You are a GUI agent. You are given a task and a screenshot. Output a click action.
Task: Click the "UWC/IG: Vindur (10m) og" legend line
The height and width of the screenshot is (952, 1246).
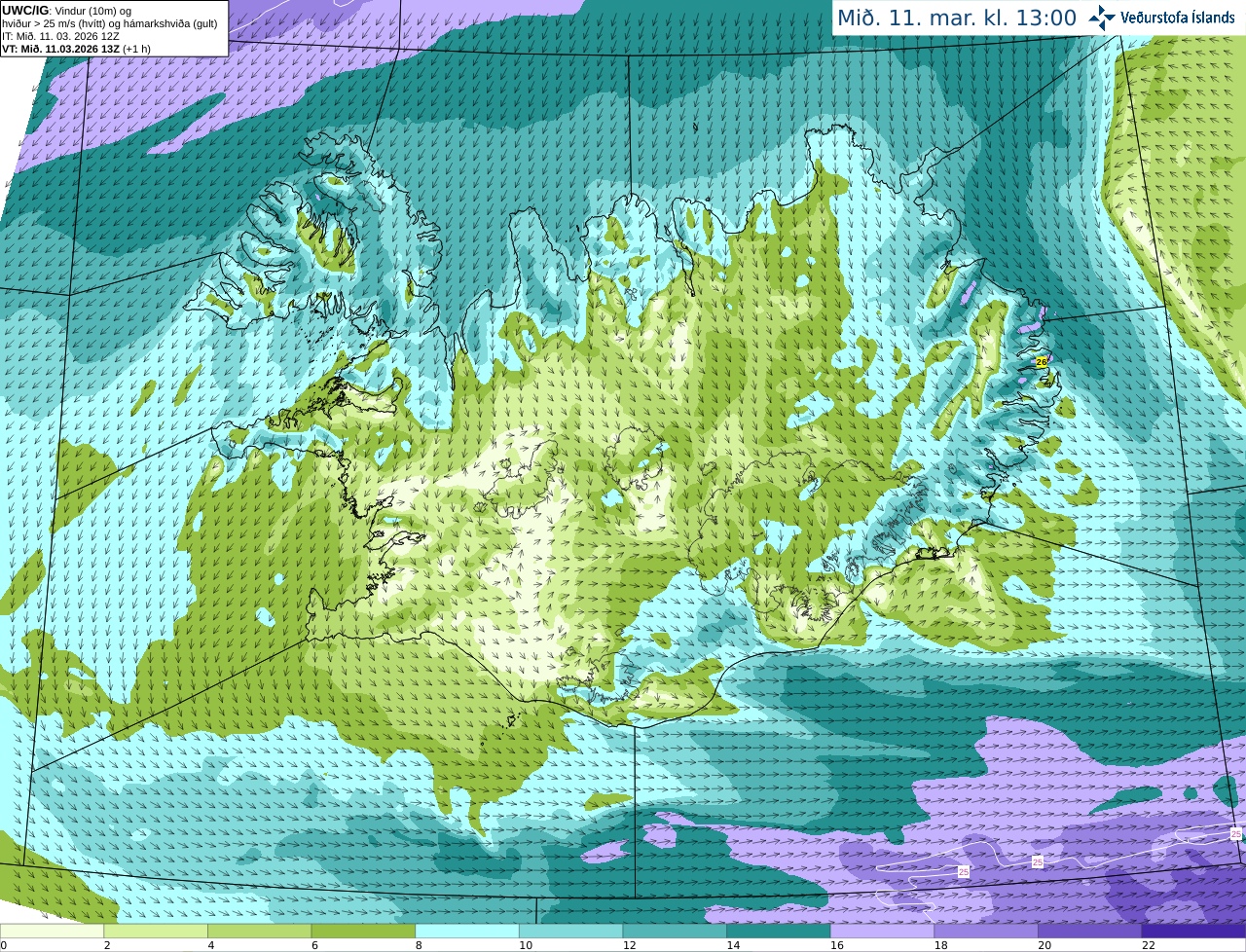tap(66, 11)
